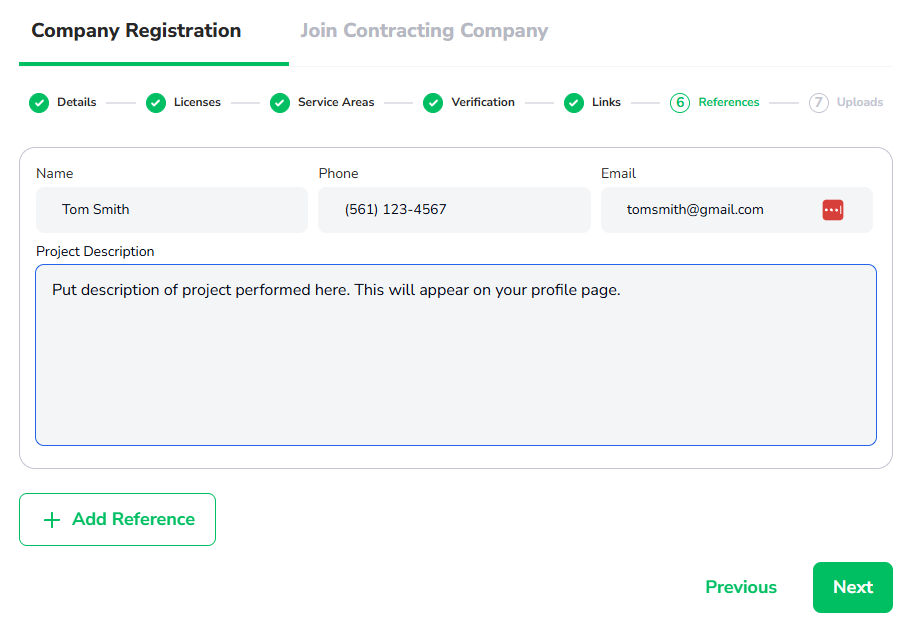Click the circled number 7 Uploads icon
The image size is (908, 632).
[819, 103]
